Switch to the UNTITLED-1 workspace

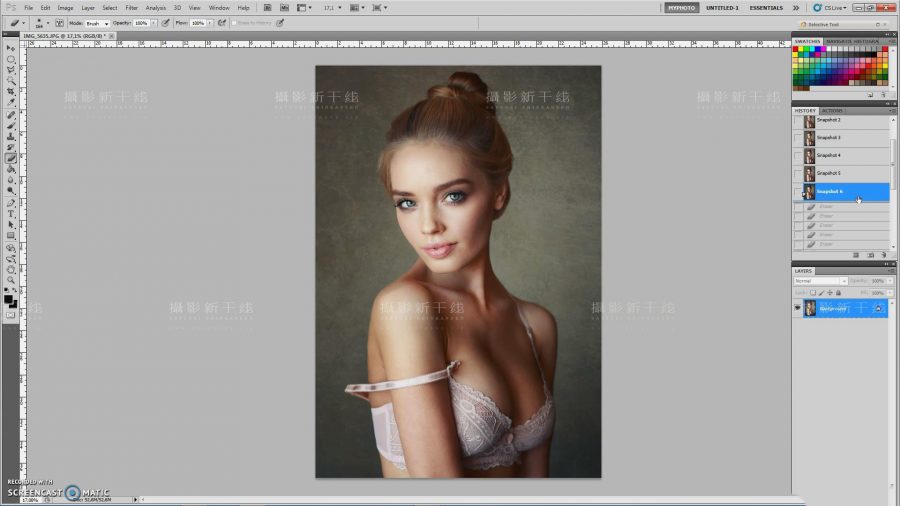click(722, 8)
